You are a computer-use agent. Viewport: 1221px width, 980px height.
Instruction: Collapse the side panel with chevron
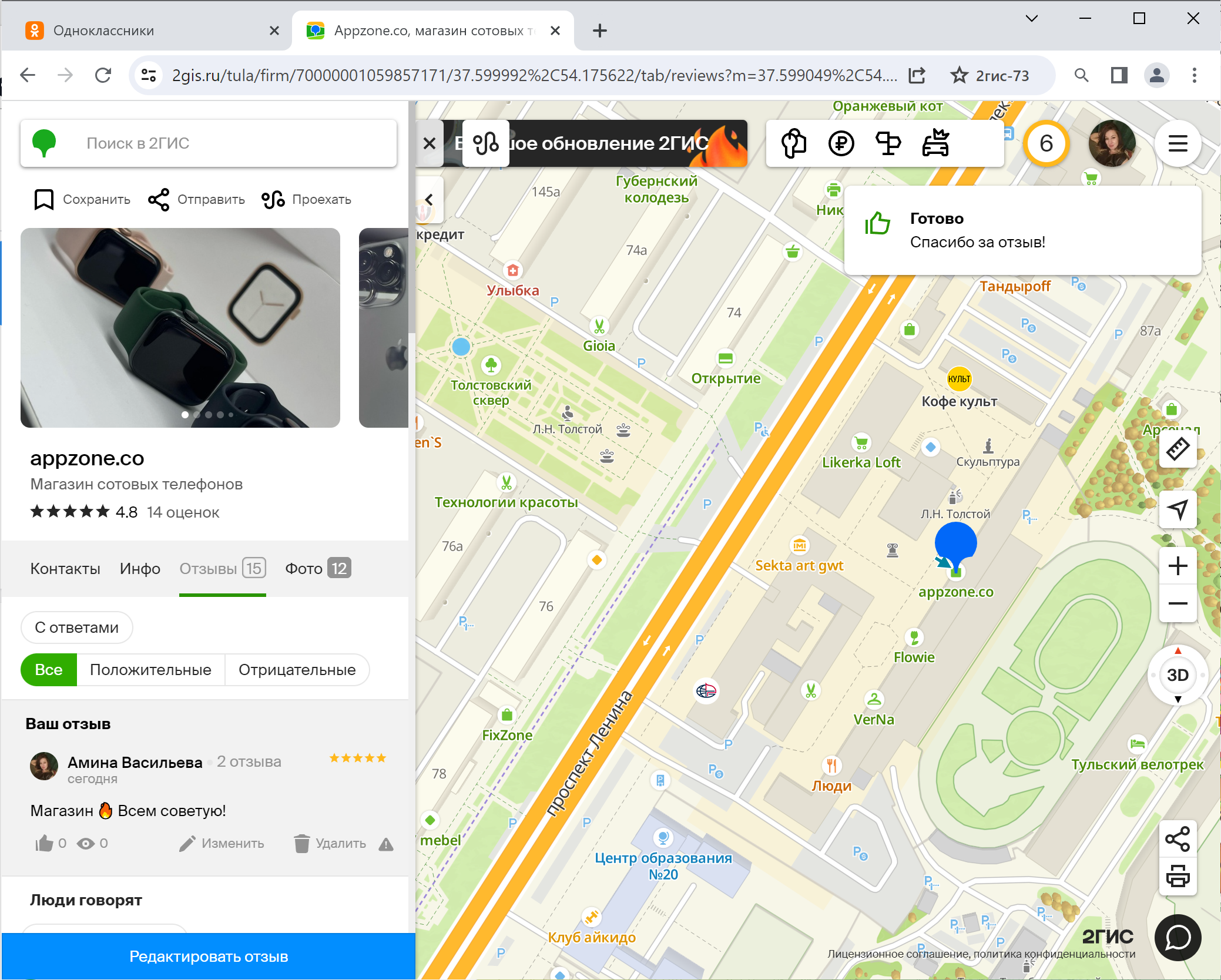pos(429,200)
